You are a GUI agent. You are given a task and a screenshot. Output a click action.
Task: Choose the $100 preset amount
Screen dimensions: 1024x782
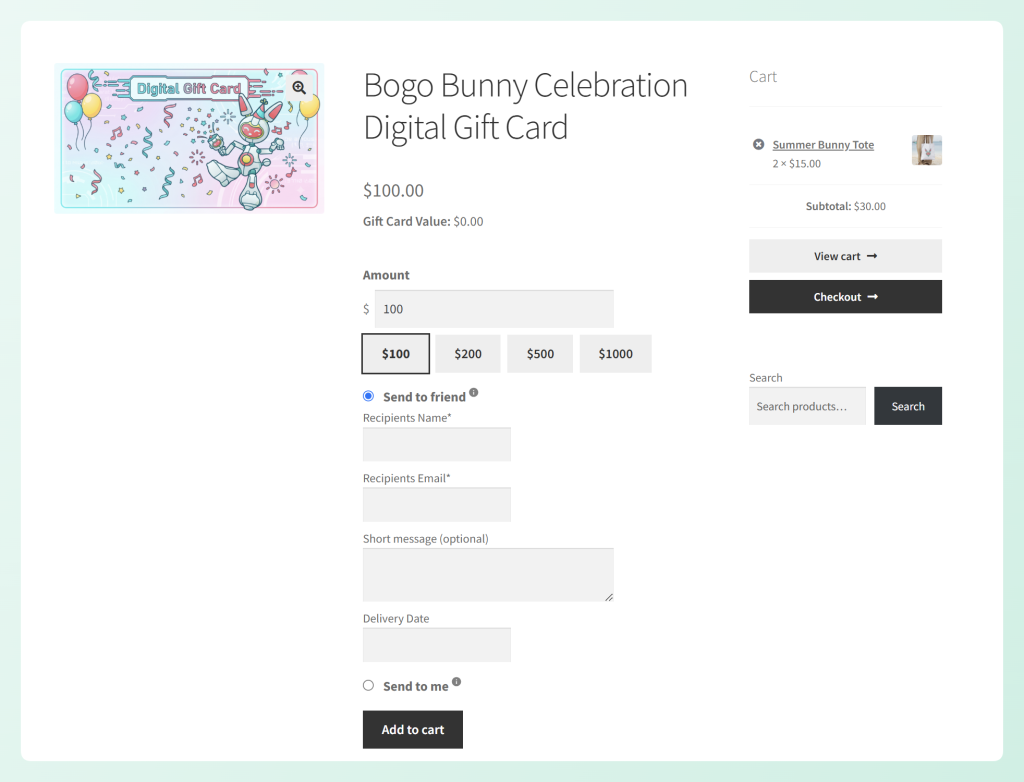396,353
